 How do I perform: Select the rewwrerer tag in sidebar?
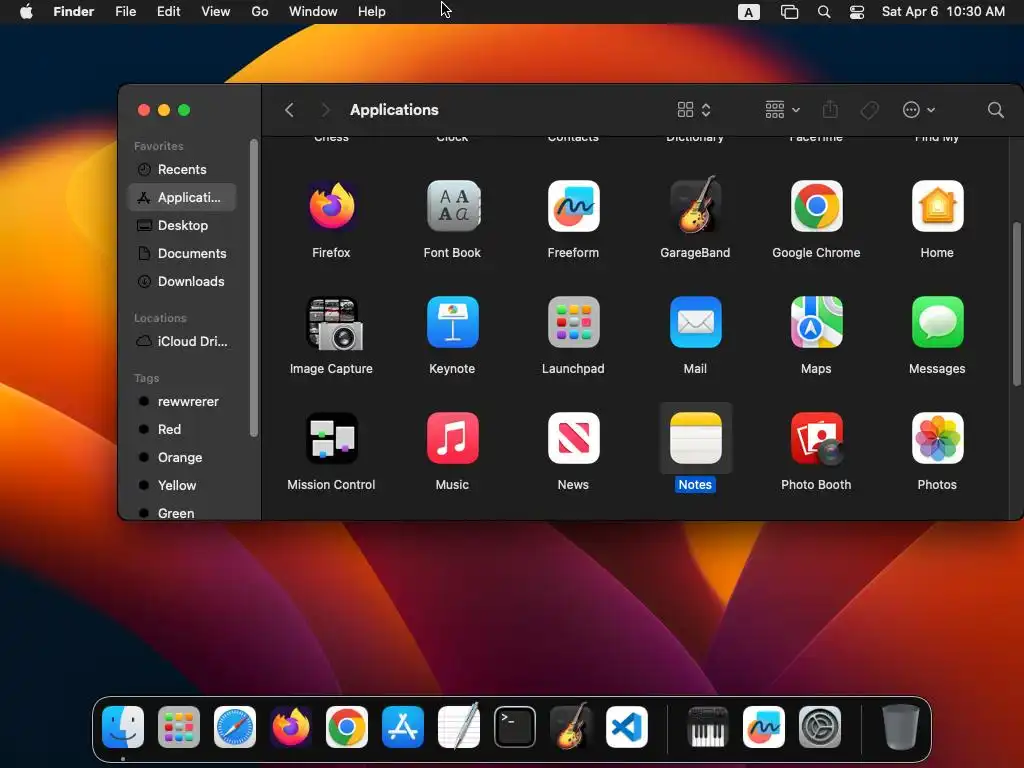tap(182, 402)
